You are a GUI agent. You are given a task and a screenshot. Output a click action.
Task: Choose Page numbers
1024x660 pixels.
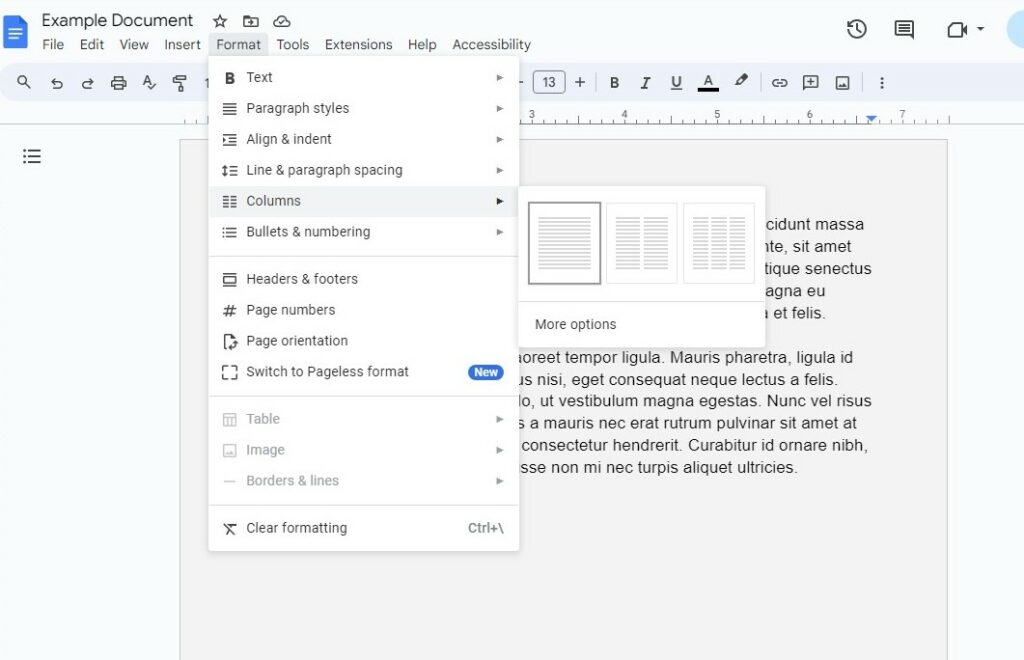[x=364, y=310]
